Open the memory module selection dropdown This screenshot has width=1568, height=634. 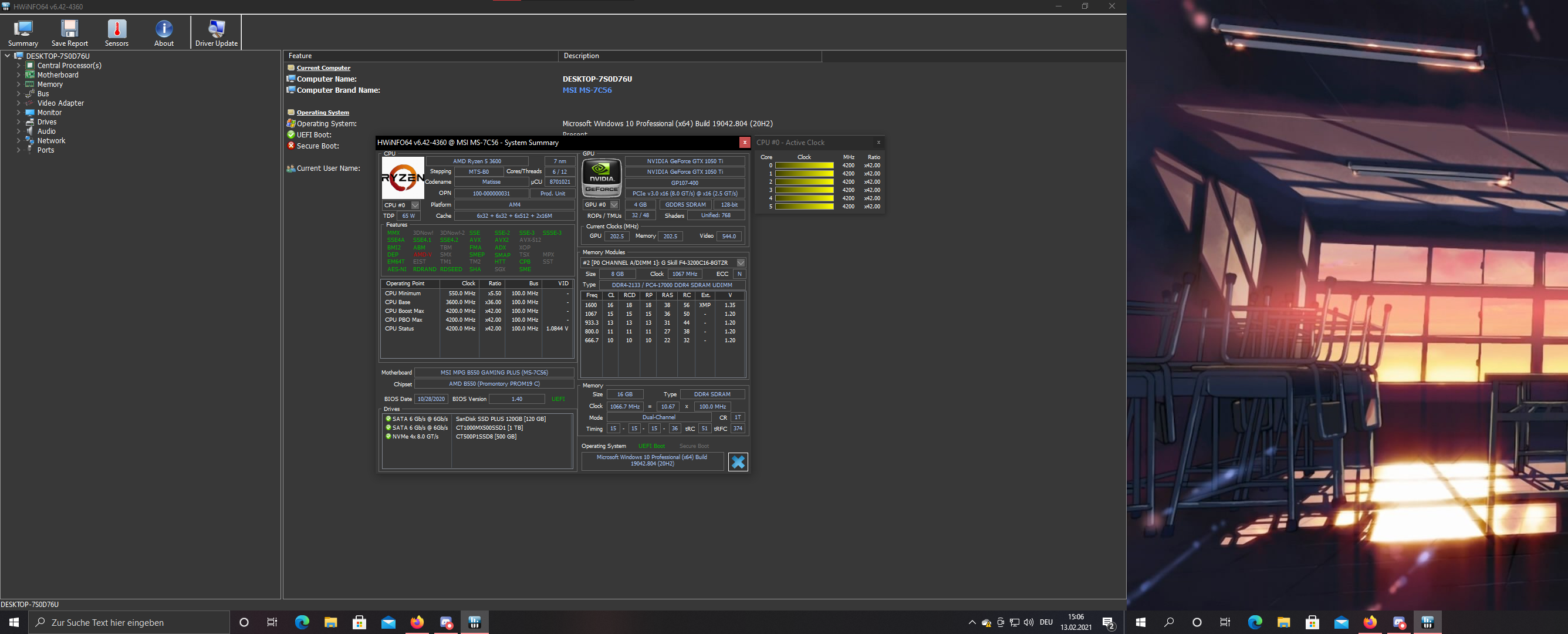pyautogui.click(x=740, y=262)
